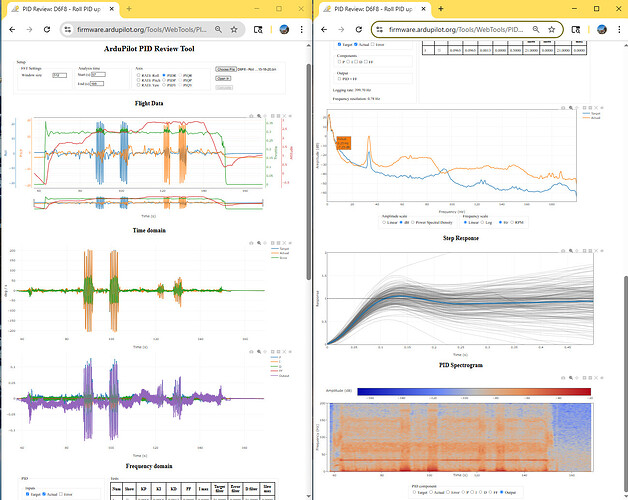Image resolution: width=628 pixels, height=500 pixels.
Task: Set amplitude scale to Power Spectral Density
Action: pos(413,222)
